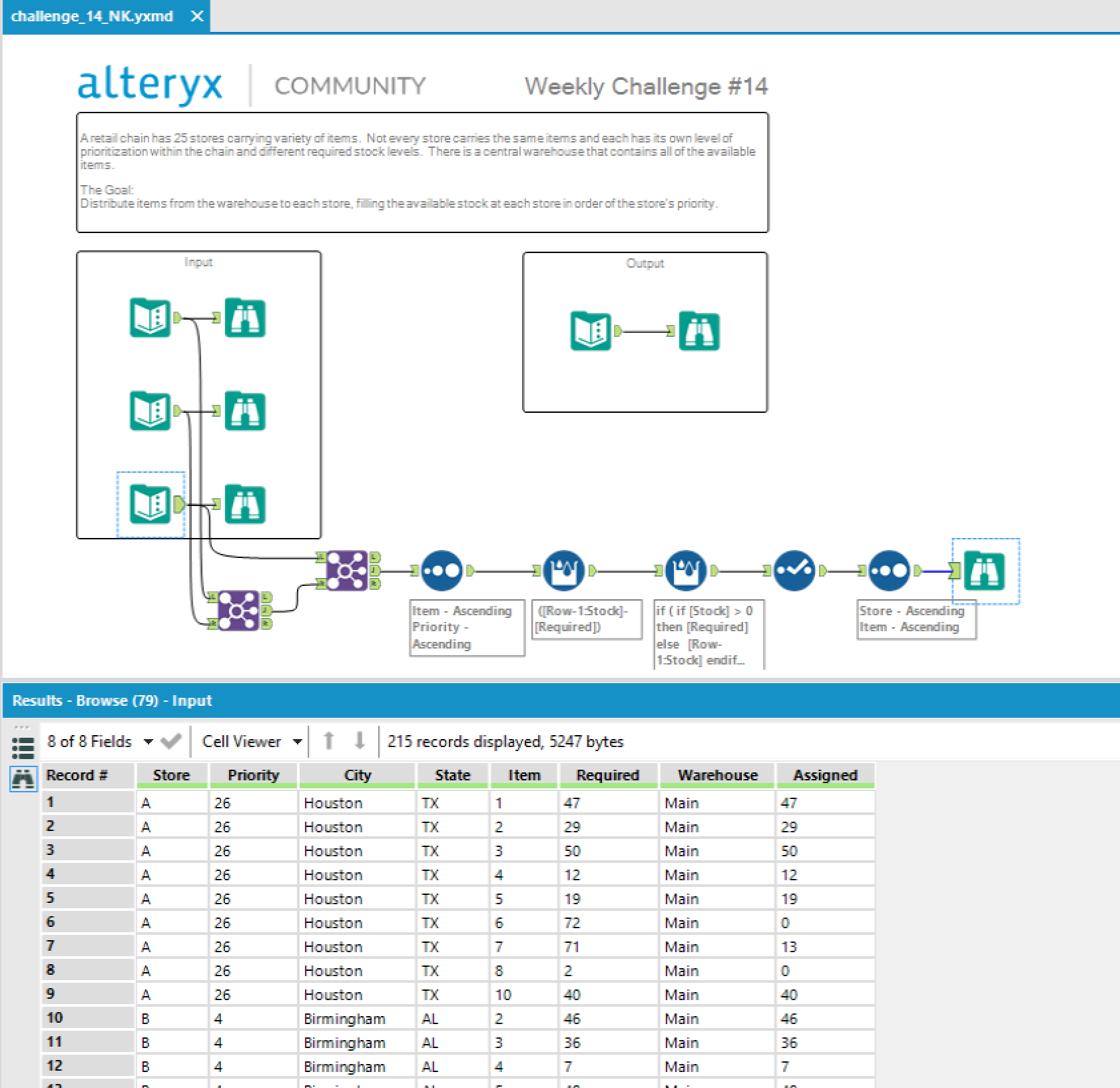
Task: Click the down arrow to jump to last record
Action: (358, 741)
